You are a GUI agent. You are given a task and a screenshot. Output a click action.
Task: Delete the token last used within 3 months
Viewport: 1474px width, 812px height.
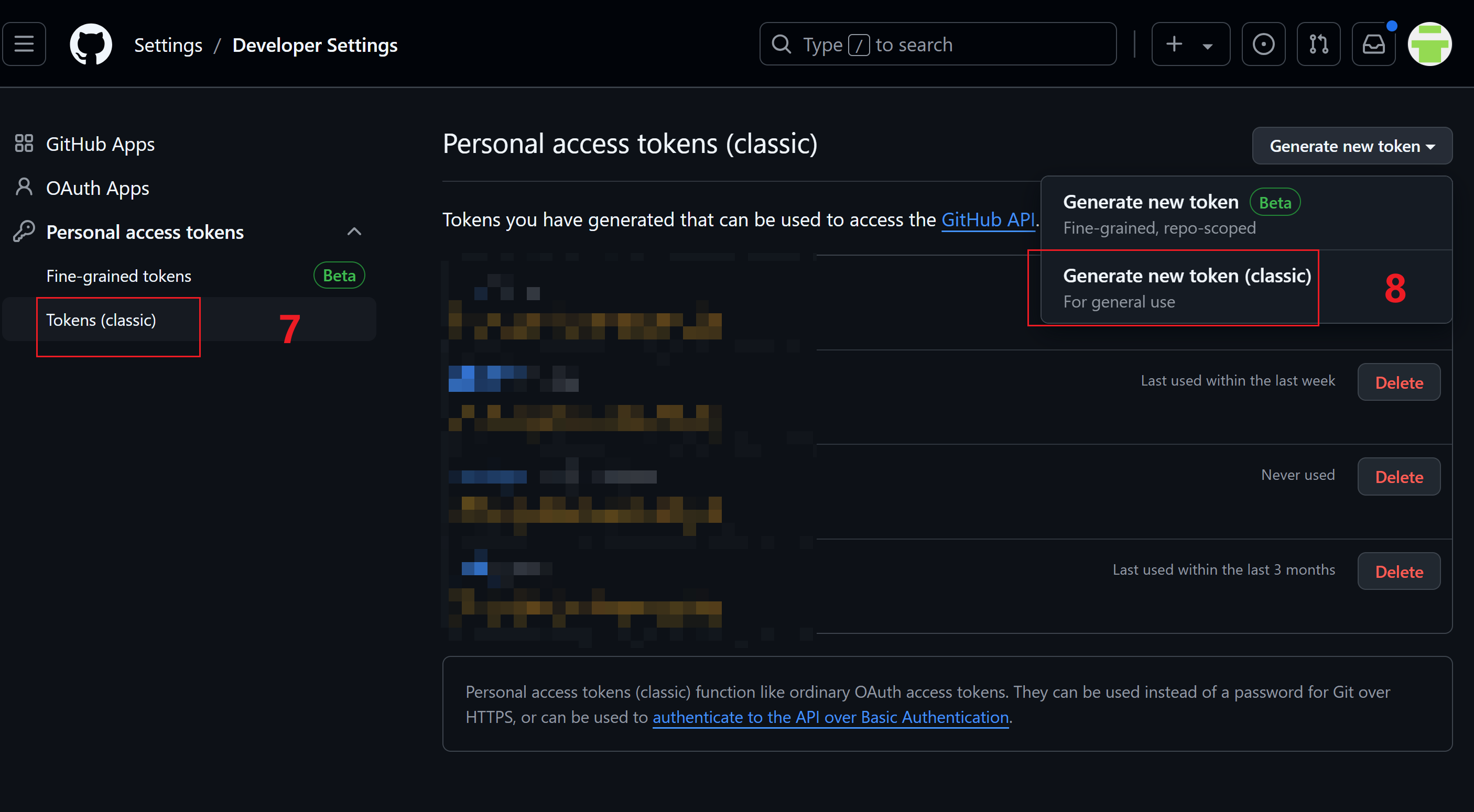pos(1399,571)
